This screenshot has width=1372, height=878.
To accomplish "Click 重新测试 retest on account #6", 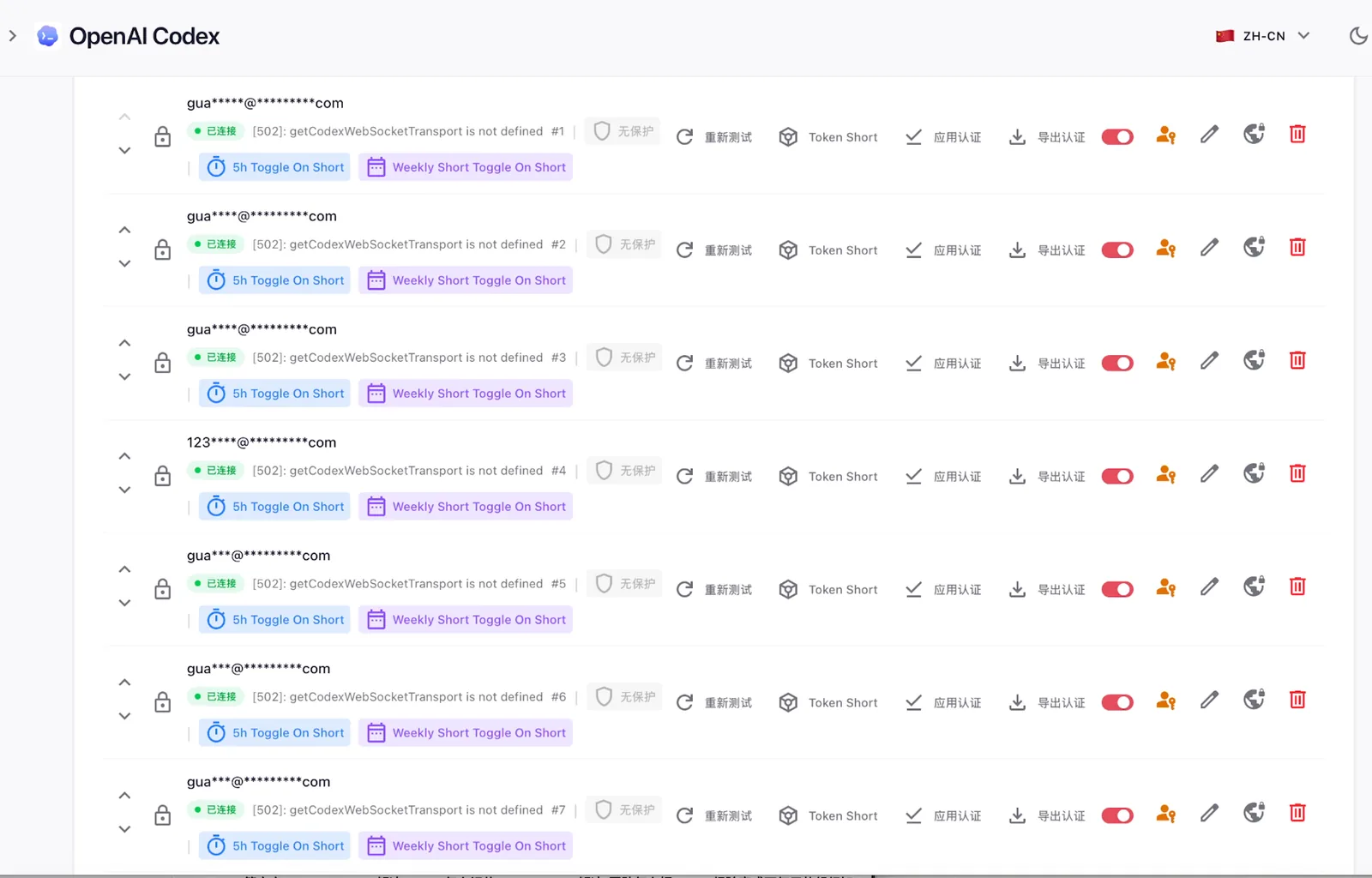I will pyautogui.click(x=714, y=703).
